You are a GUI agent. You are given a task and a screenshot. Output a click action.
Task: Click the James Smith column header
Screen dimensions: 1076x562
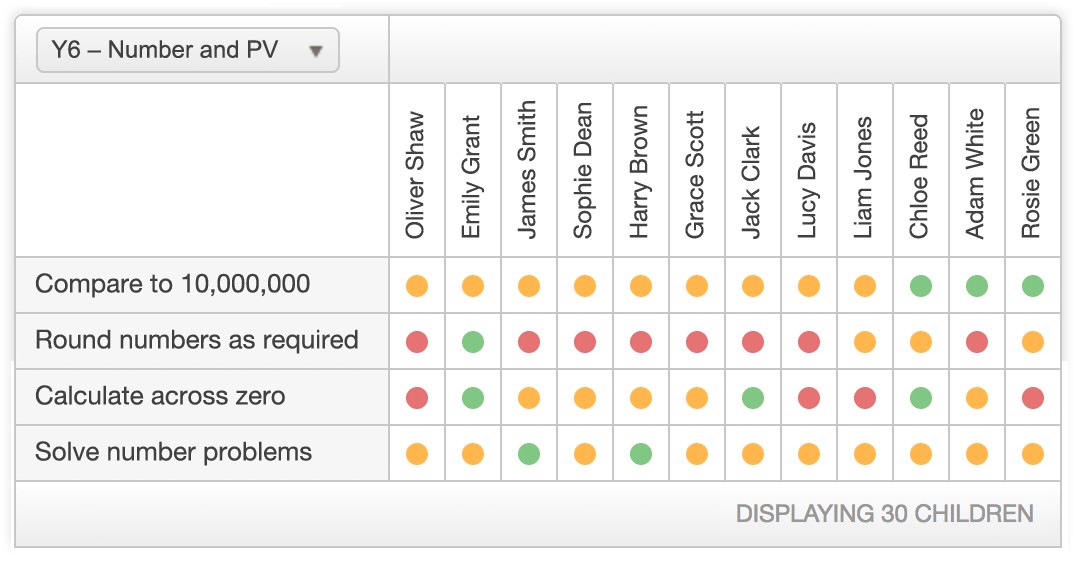pos(527,170)
